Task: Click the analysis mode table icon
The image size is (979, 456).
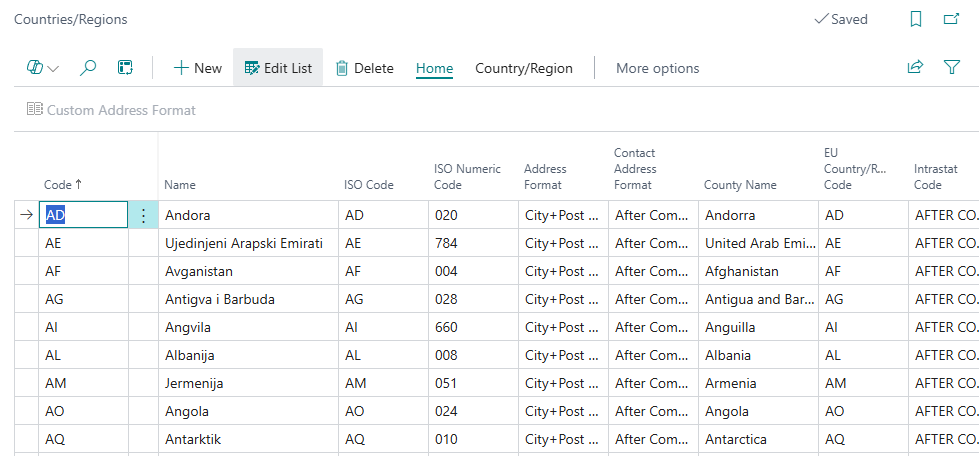Action: [x=125, y=68]
